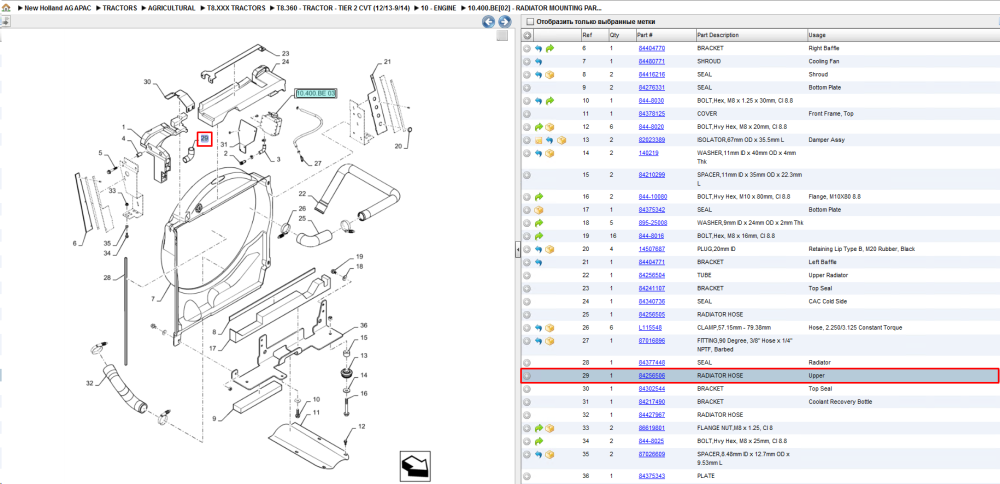Open 'AGRICULTURAL' breadcrumb

[x=172, y=9]
